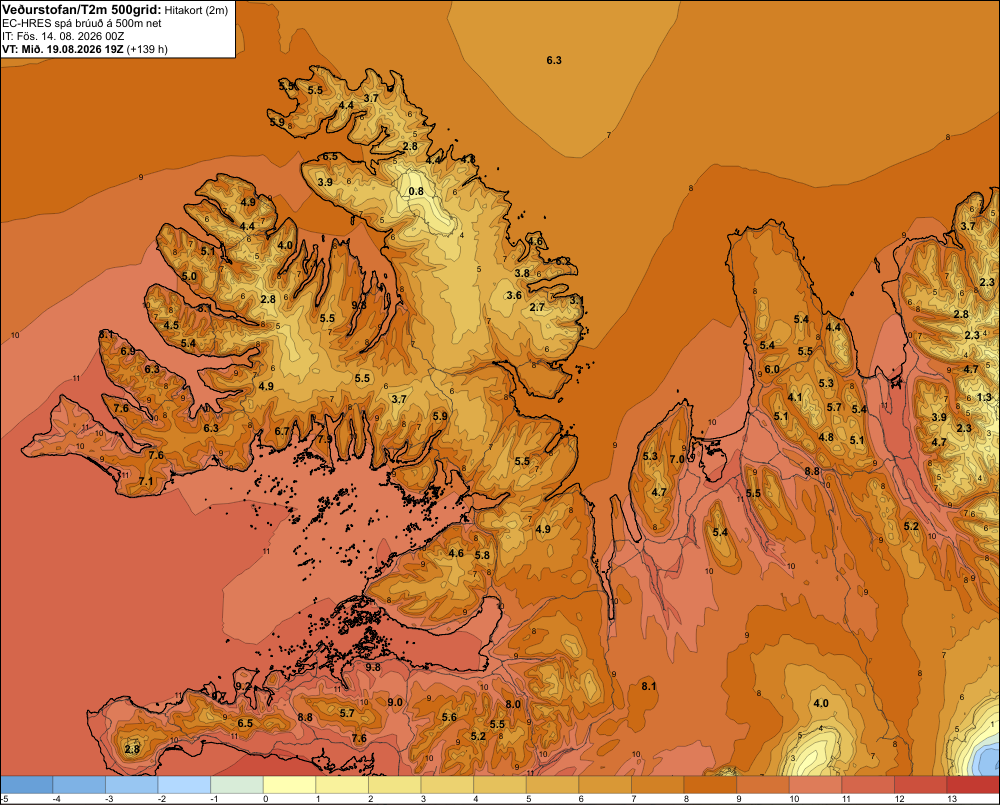Click the 2.8 label on the Snæfellsnes tip
1000x805 pixels.
tap(132, 749)
